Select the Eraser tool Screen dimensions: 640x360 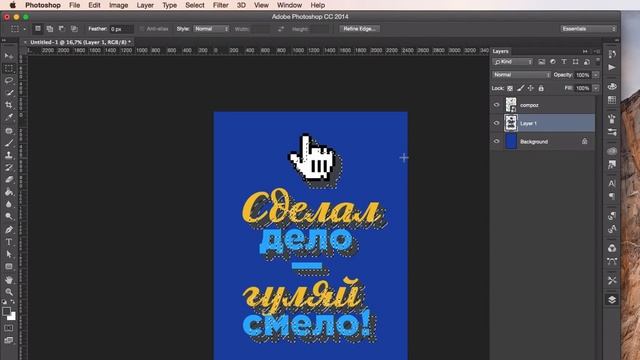9,180
